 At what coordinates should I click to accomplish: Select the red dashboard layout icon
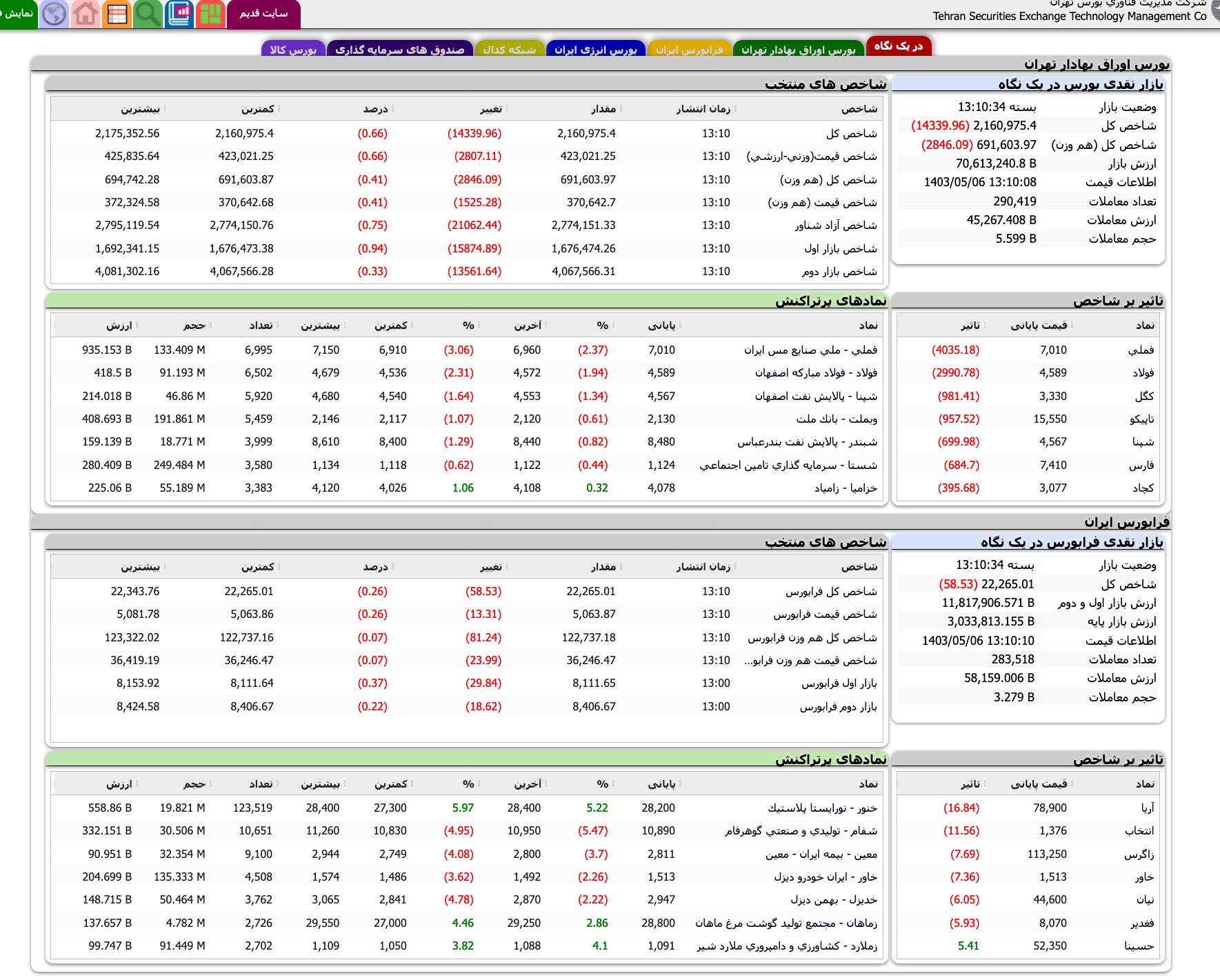[x=210, y=13]
